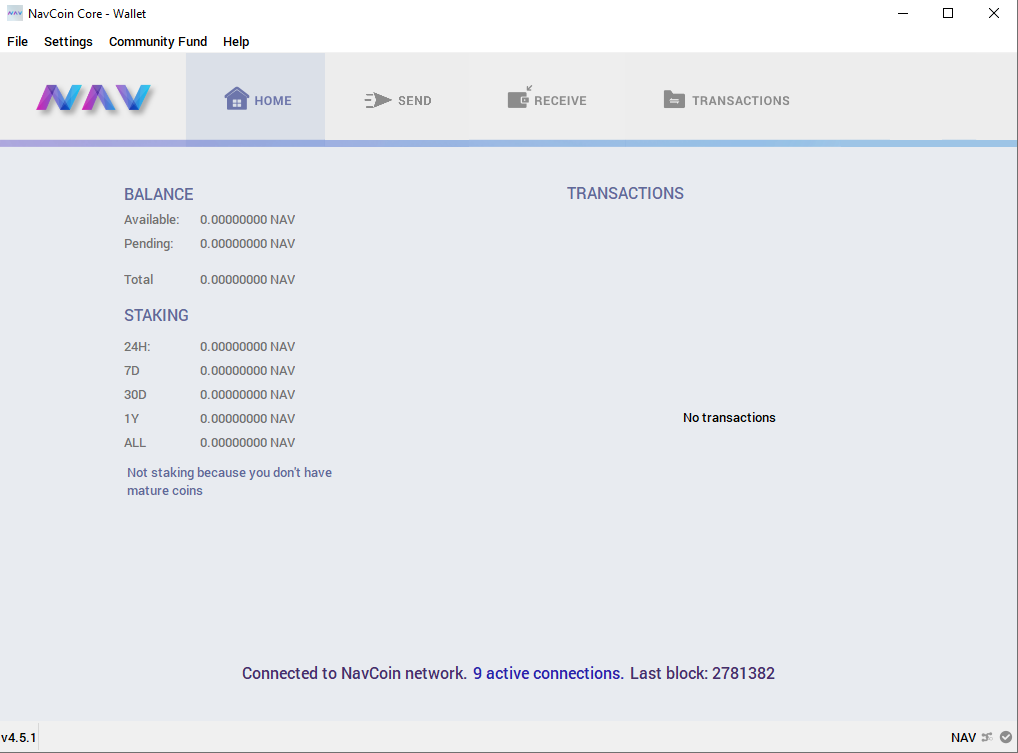This screenshot has width=1018, height=753.
Task: Click the 'Available:' label
Action: point(151,219)
